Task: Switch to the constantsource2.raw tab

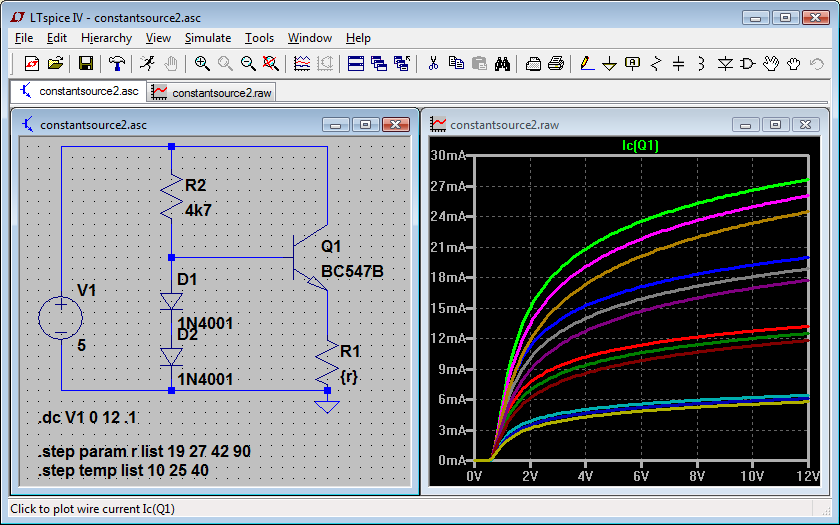Action: click(x=211, y=93)
